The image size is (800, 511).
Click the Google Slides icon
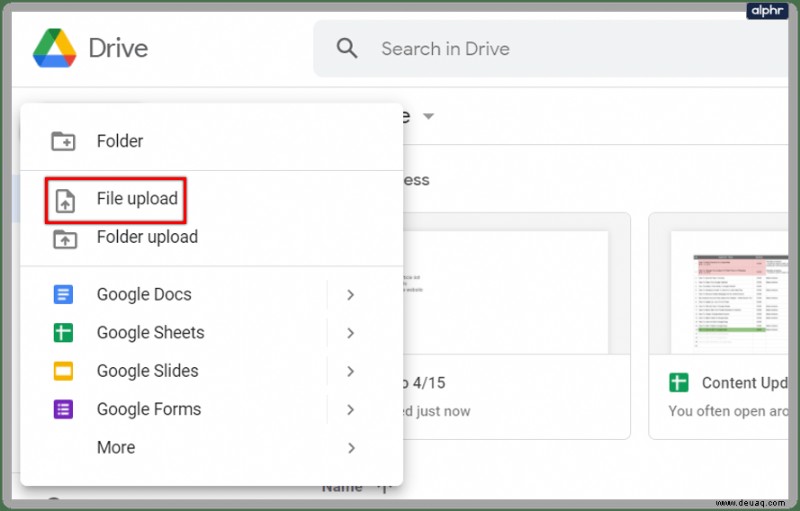(63, 371)
